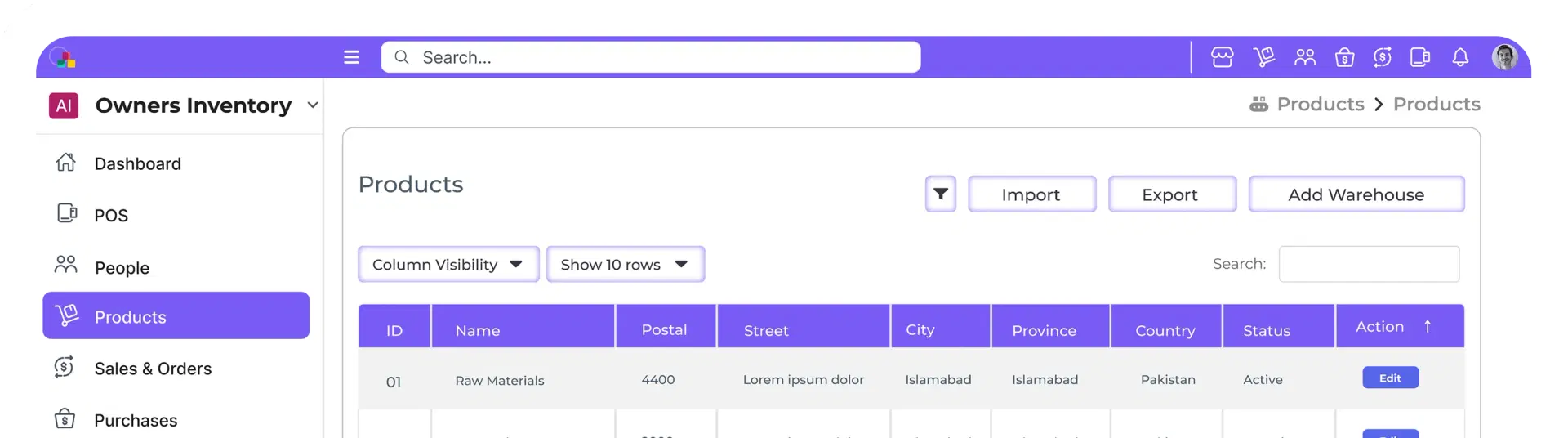The width and height of the screenshot is (1568, 438).
Task: Click the Lorem ipsum dolor street cell
Action: click(x=804, y=379)
